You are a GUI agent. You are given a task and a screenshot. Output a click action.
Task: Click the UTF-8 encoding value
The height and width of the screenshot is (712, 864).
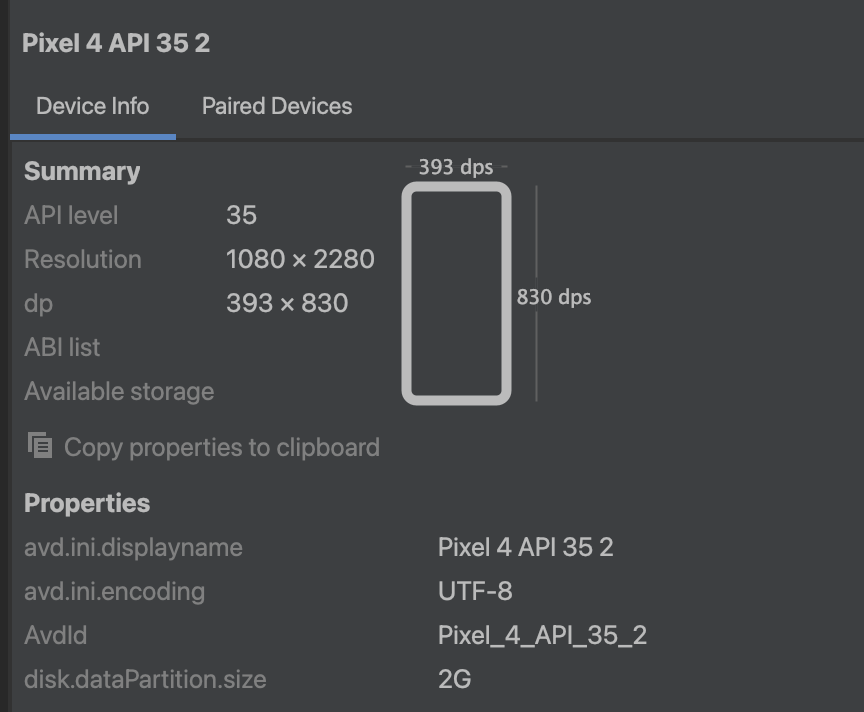[x=475, y=591]
